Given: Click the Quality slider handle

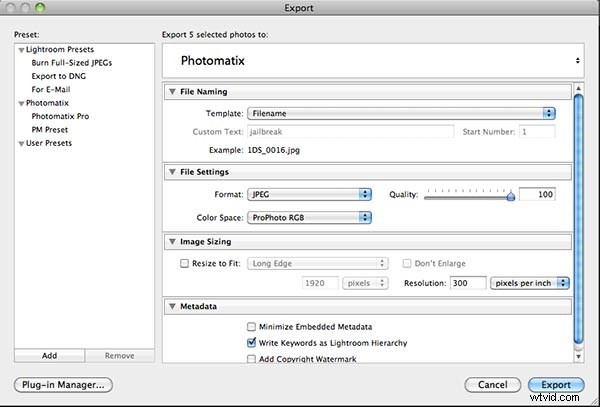Looking at the screenshot, I should tap(510, 196).
